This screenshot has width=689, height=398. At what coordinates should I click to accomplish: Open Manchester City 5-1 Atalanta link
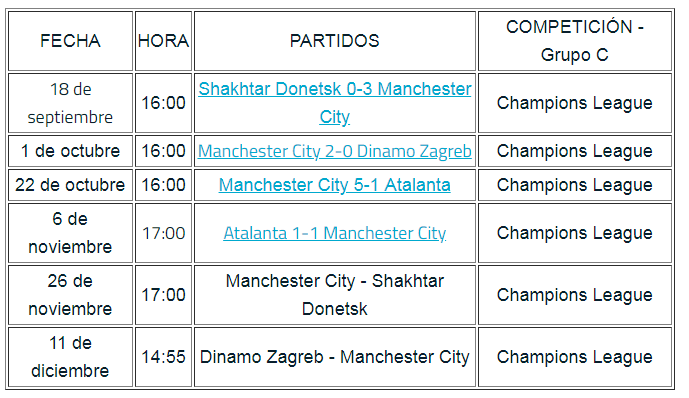point(334,185)
